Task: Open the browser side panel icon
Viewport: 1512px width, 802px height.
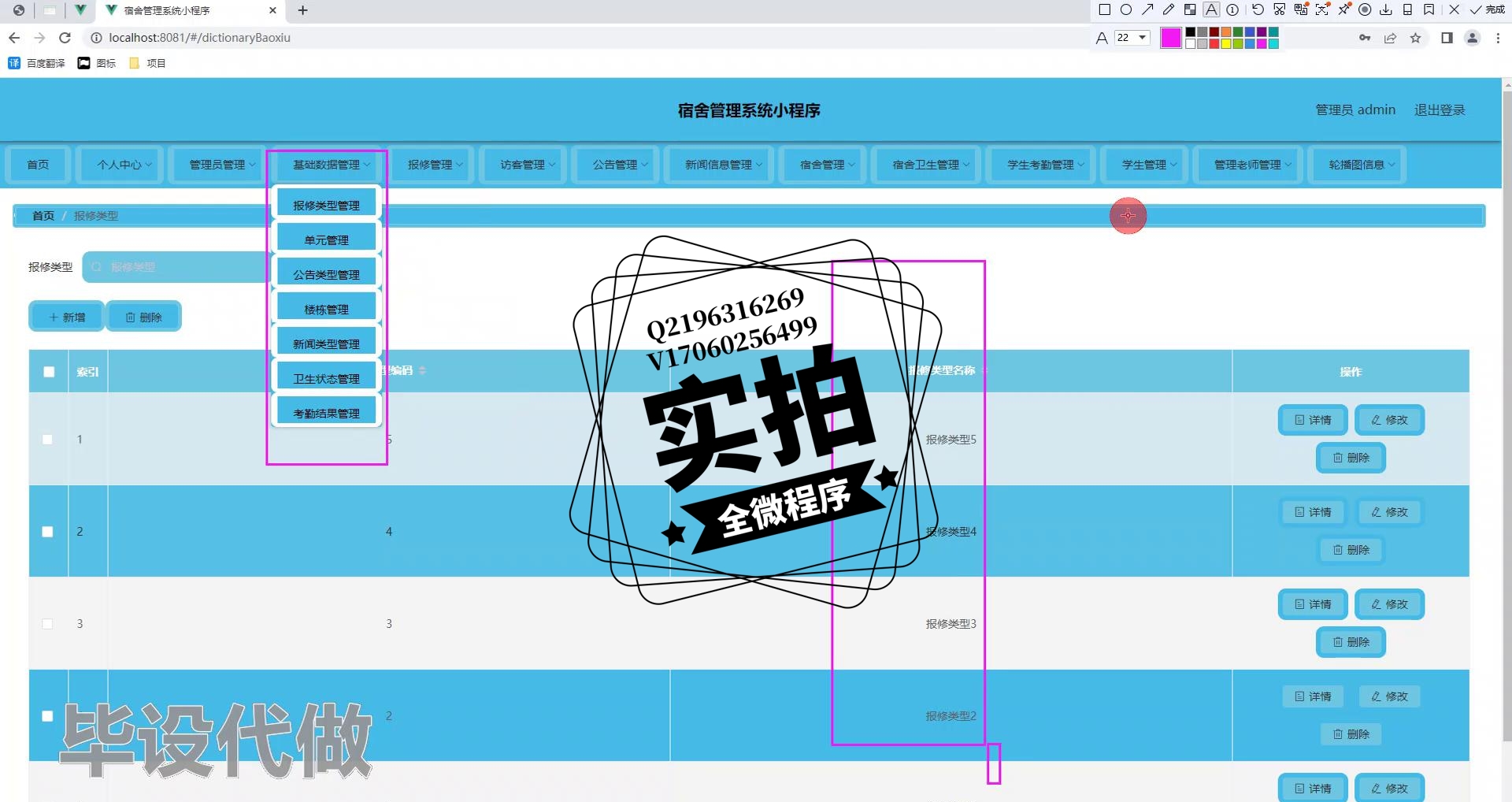Action: tap(1447, 38)
